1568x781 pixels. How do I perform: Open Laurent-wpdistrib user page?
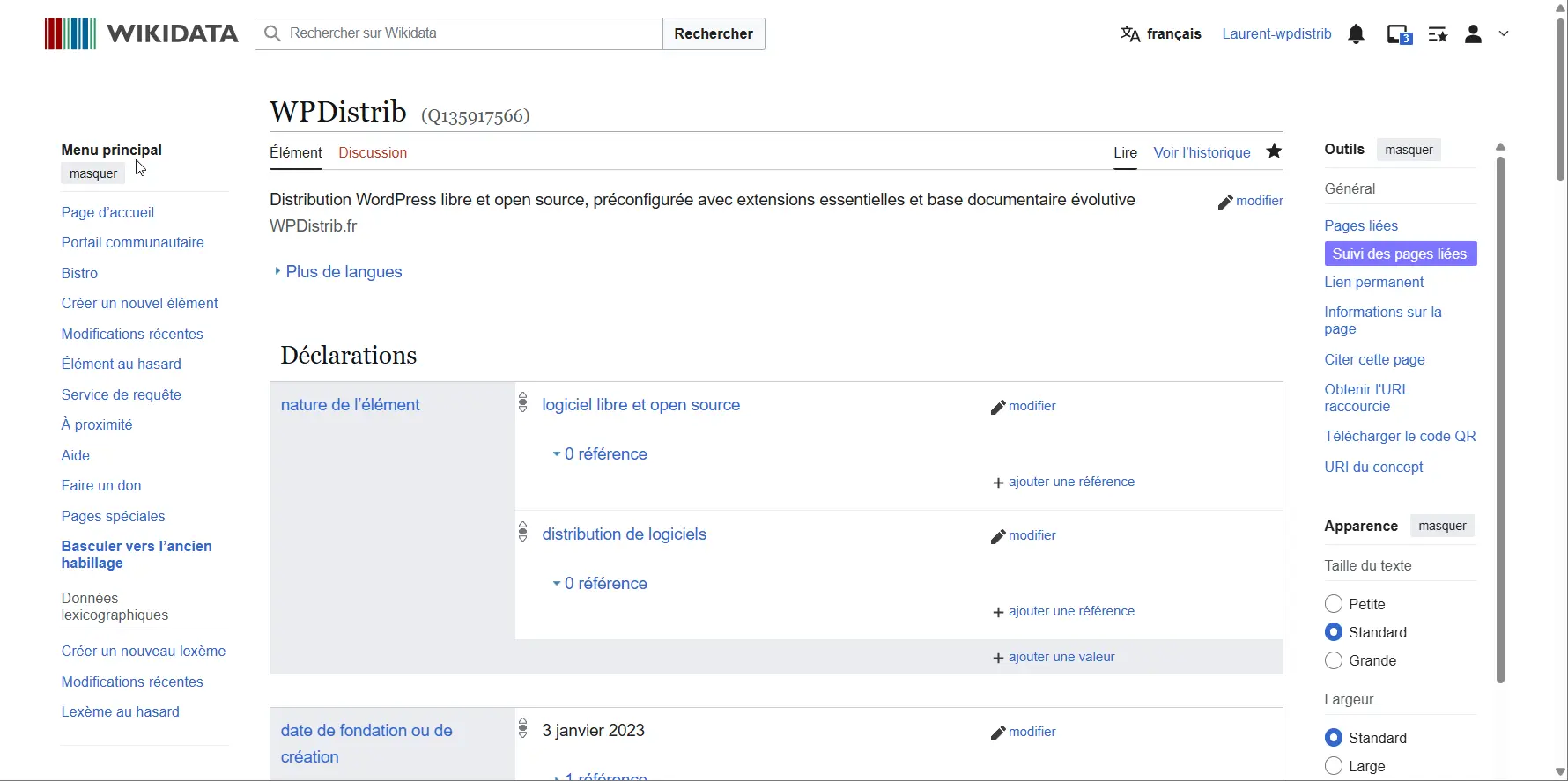point(1276,33)
